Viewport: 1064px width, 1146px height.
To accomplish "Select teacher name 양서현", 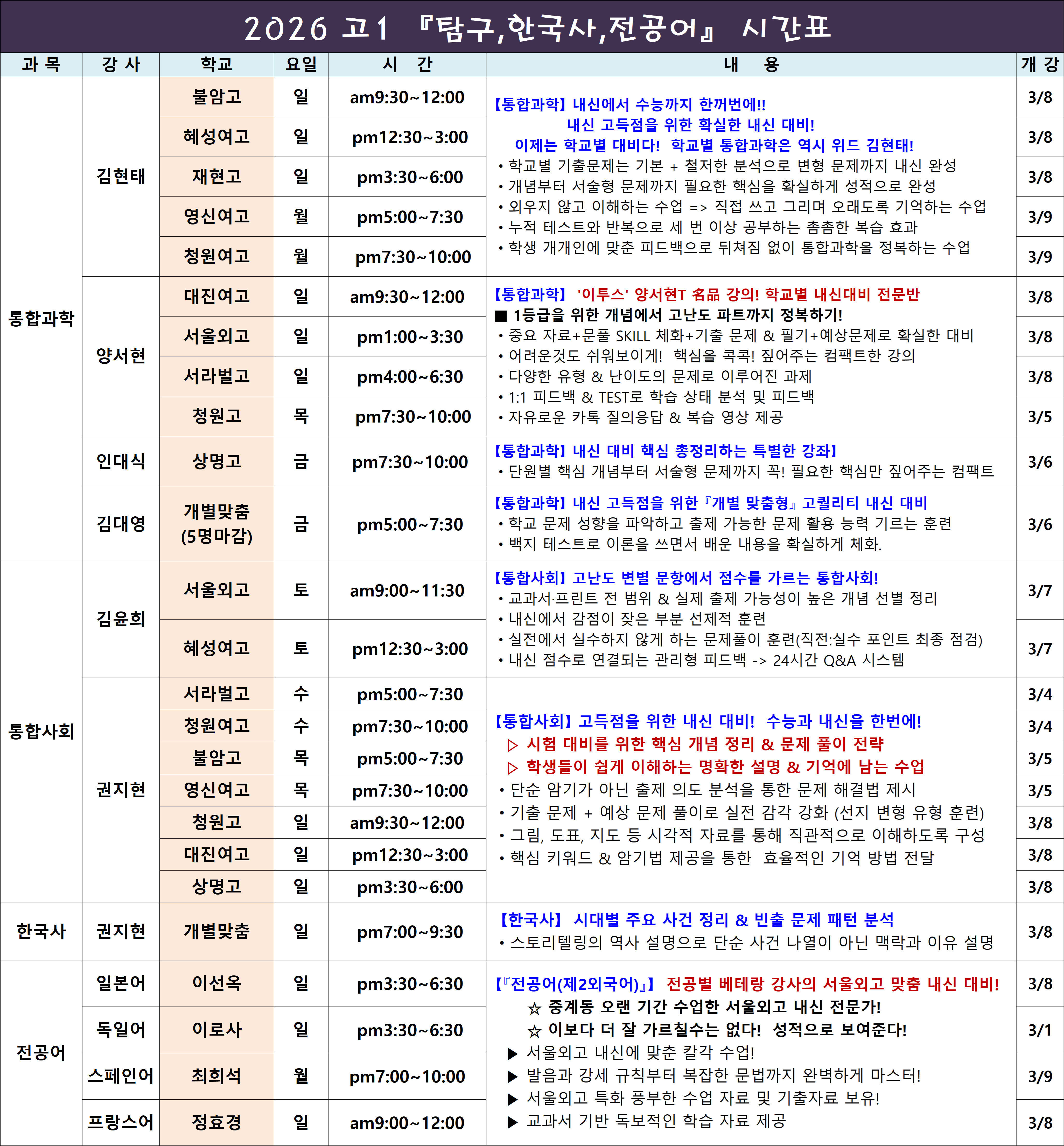I will tap(120, 356).
